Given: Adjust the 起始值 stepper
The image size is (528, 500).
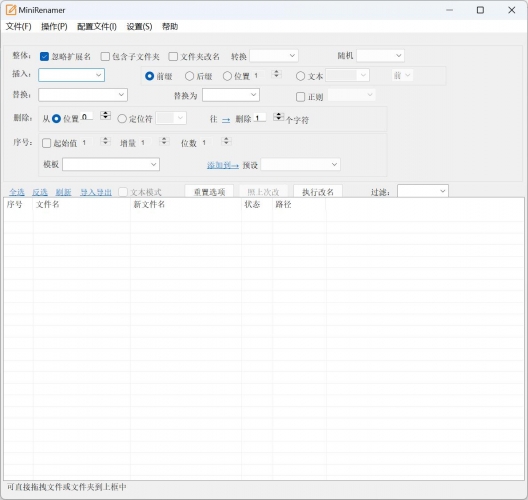Looking at the screenshot, I should click(x=105, y=141).
